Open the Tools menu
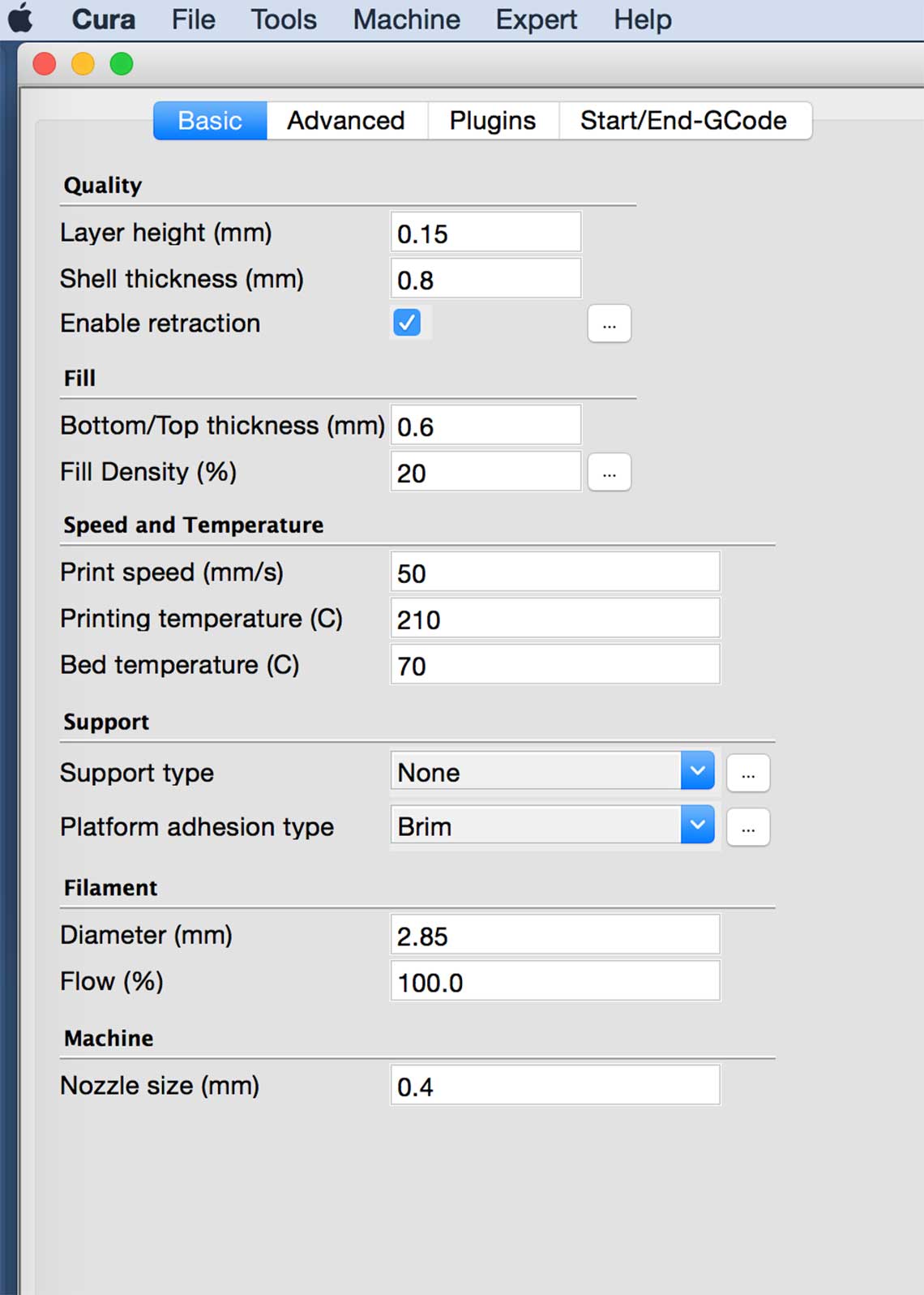 pyautogui.click(x=284, y=19)
